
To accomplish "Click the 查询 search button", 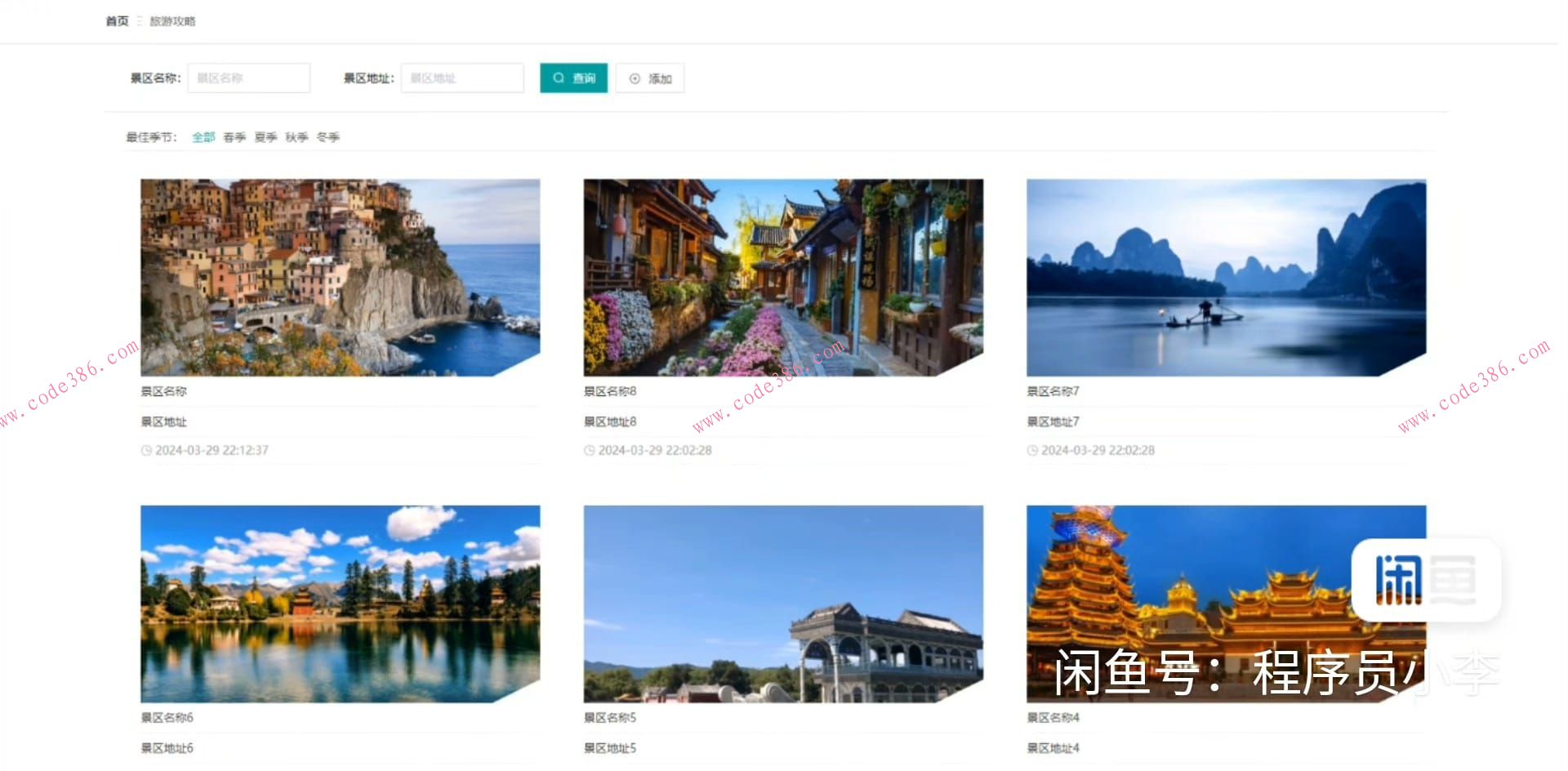I will pyautogui.click(x=573, y=78).
